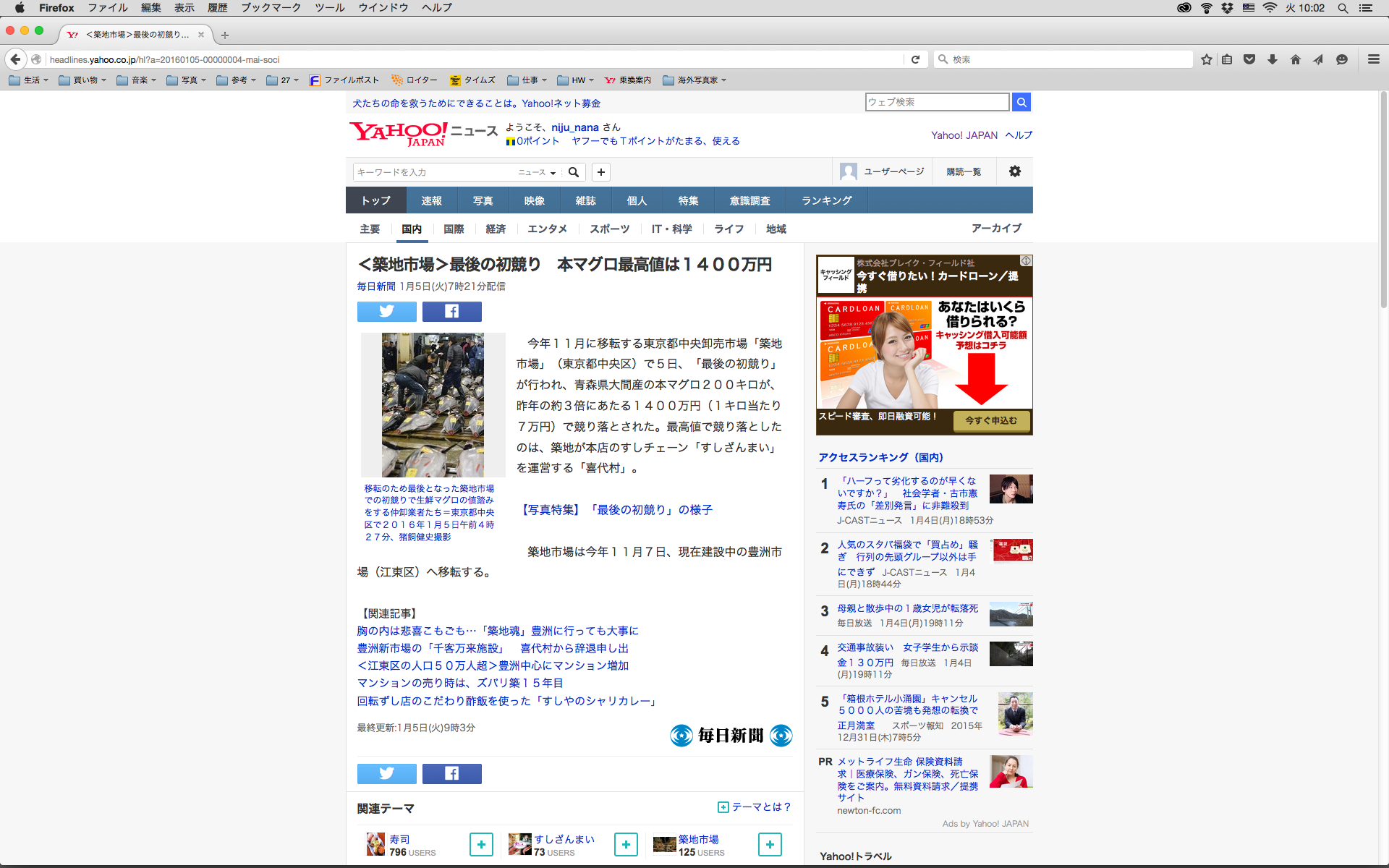Click the tuna auction photo thumbnail
Screen dimensions: 1389x868
click(x=433, y=404)
